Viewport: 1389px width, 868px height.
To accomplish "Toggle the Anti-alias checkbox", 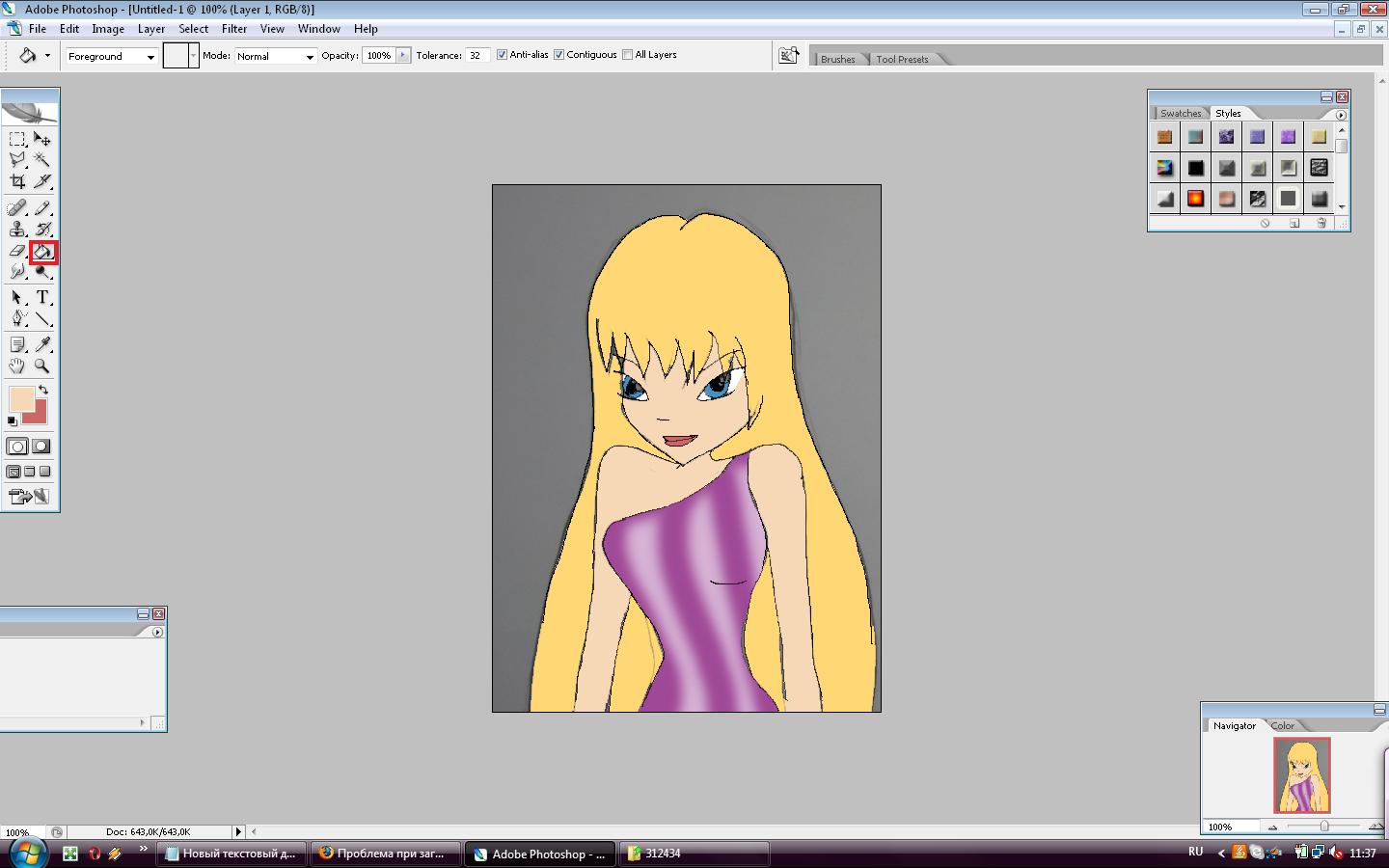I will coord(502,55).
